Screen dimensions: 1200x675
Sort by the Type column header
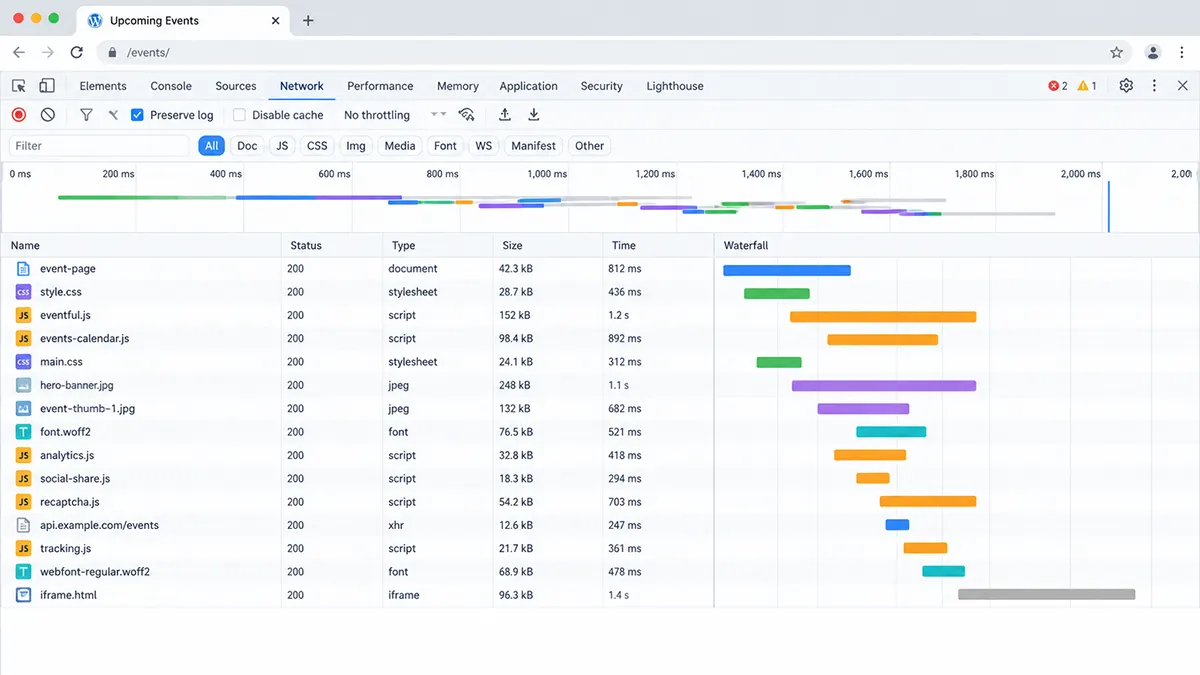[438, 245]
